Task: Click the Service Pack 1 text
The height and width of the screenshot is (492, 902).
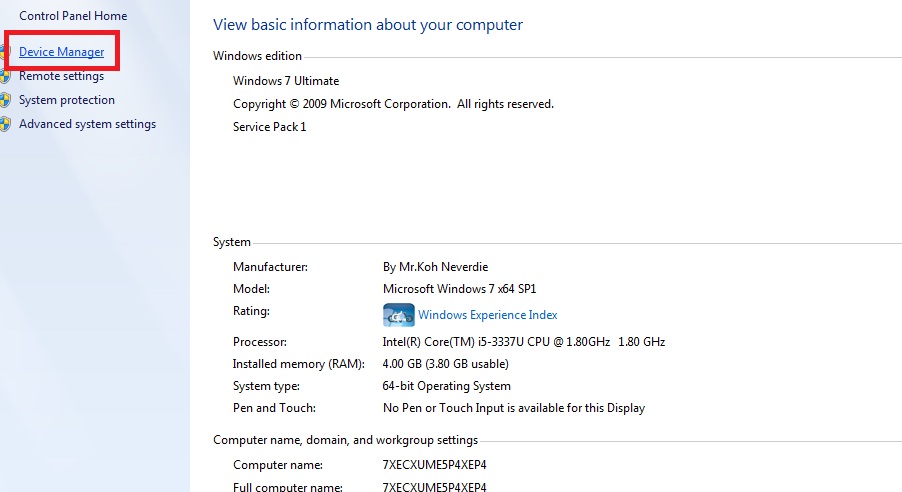Action: click(269, 127)
